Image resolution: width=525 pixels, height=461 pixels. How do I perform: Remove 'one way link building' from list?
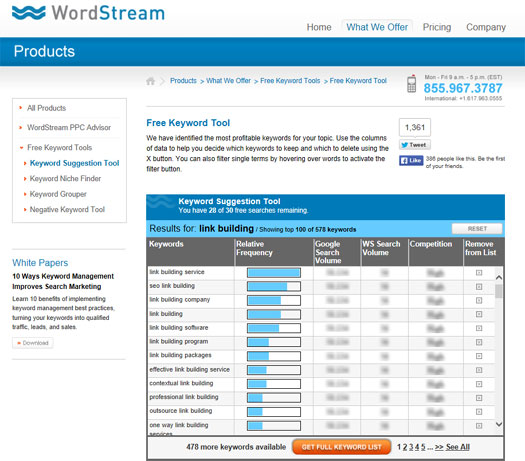[479, 426]
